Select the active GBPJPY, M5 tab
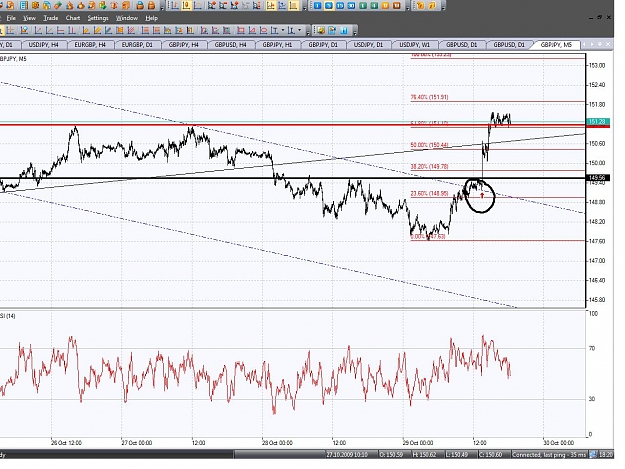The image size is (625, 469). tap(556, 45)
